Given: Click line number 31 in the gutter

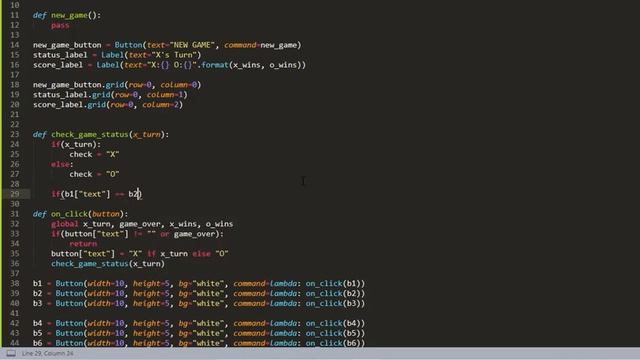Looking at the screenshot, I should tap(15, 214).
